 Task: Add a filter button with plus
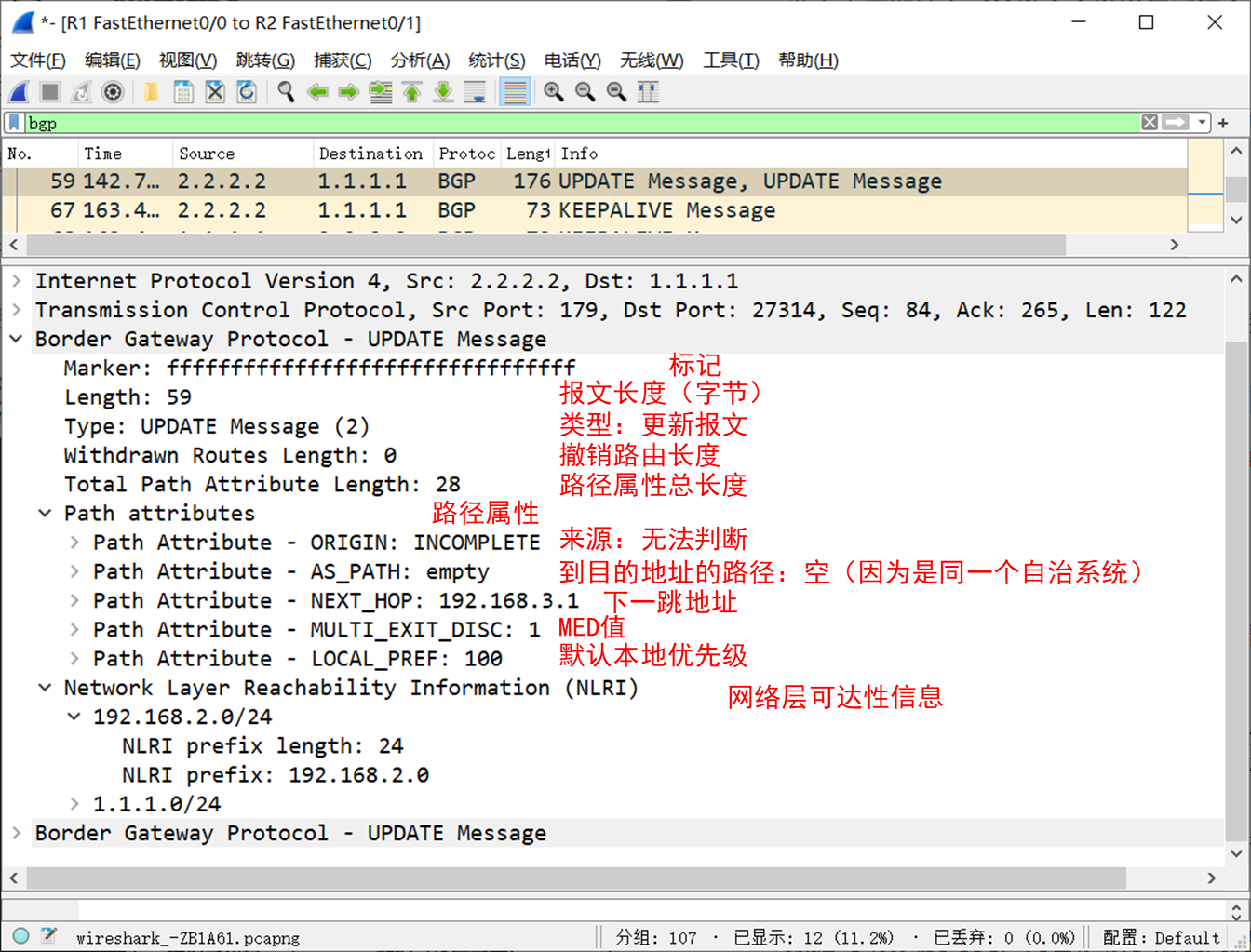1223,123
